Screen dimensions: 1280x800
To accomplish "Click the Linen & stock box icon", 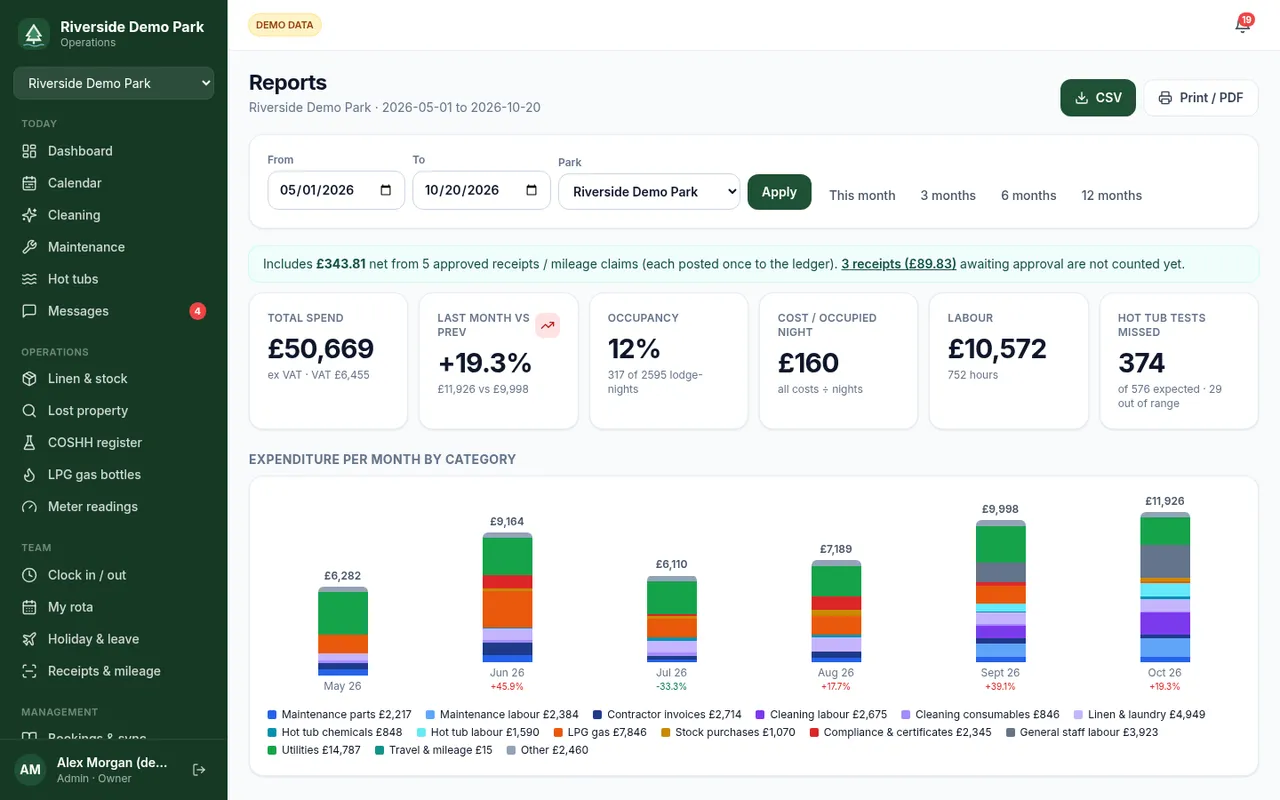I will point(29,379).
